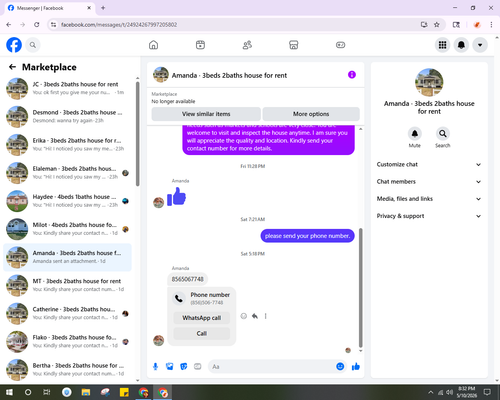The height and width of the screenshot is (400, 500).
Task: Expand Media, files and links section
Action: point(429,199)
